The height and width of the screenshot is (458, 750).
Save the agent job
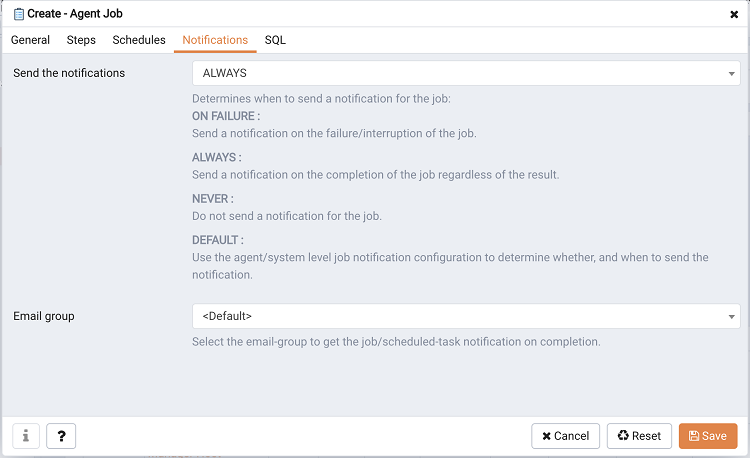point(708,436)
